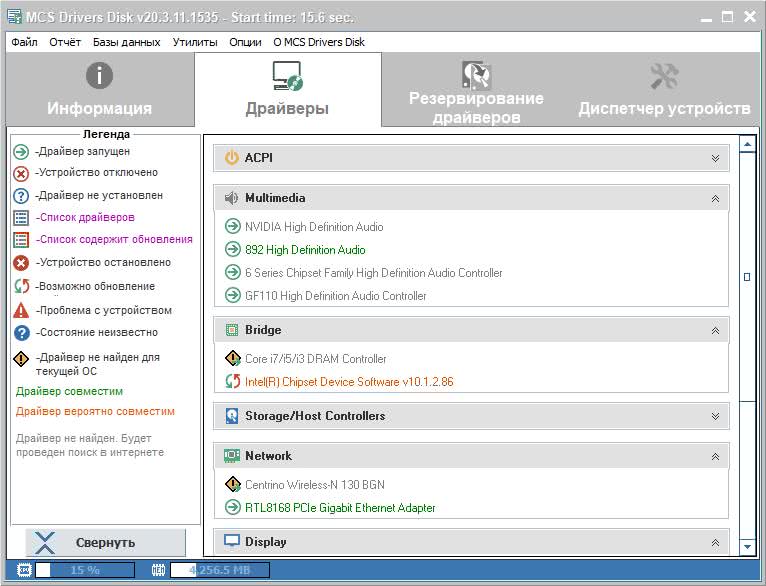Click the 'Устройство отключено' legend icon
This screenshot has height=586, width=766.
[x=21, y=173]
